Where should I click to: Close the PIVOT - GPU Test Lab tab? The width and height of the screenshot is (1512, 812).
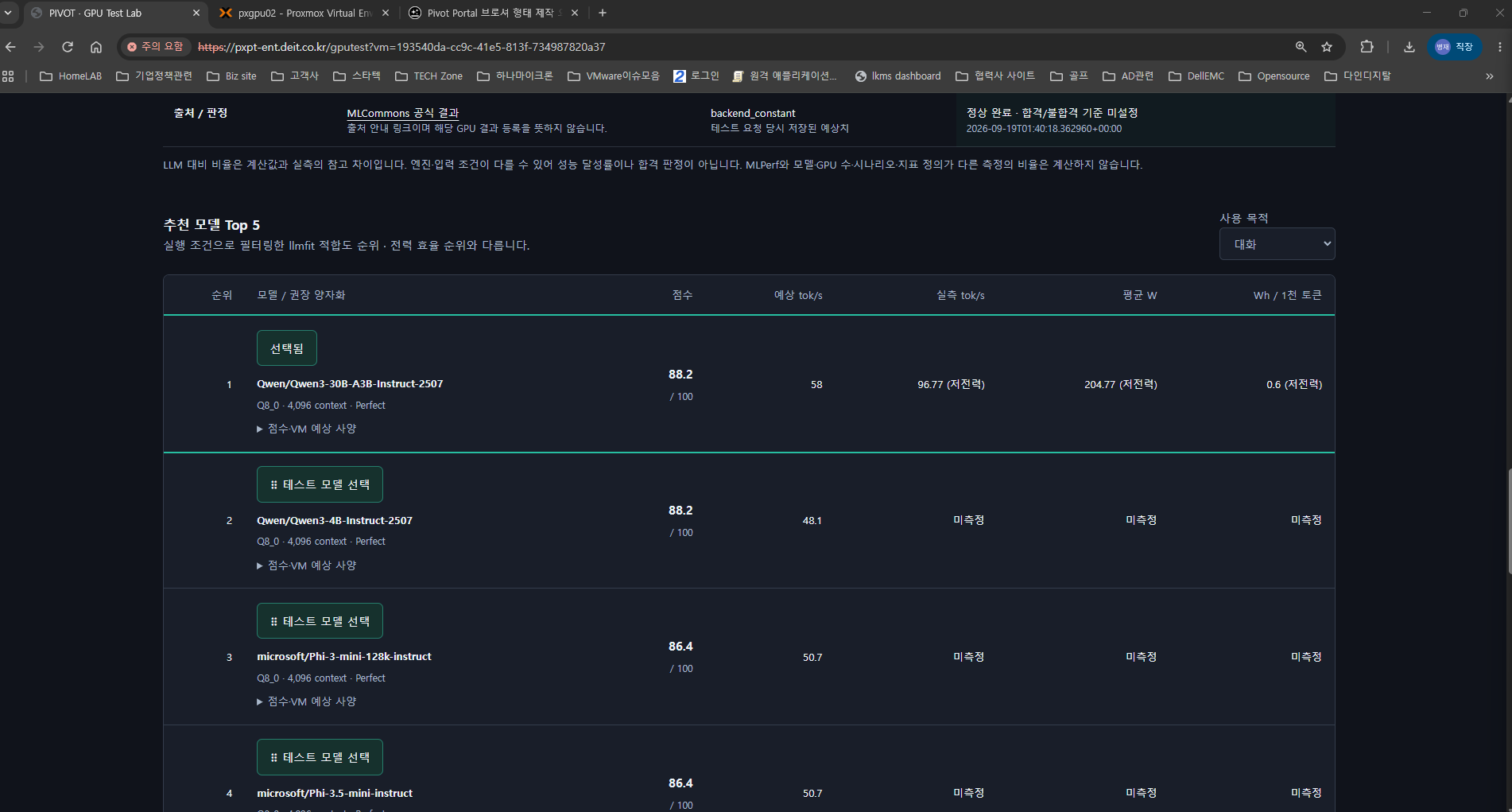pyautogui.click(x=196, y=13)
